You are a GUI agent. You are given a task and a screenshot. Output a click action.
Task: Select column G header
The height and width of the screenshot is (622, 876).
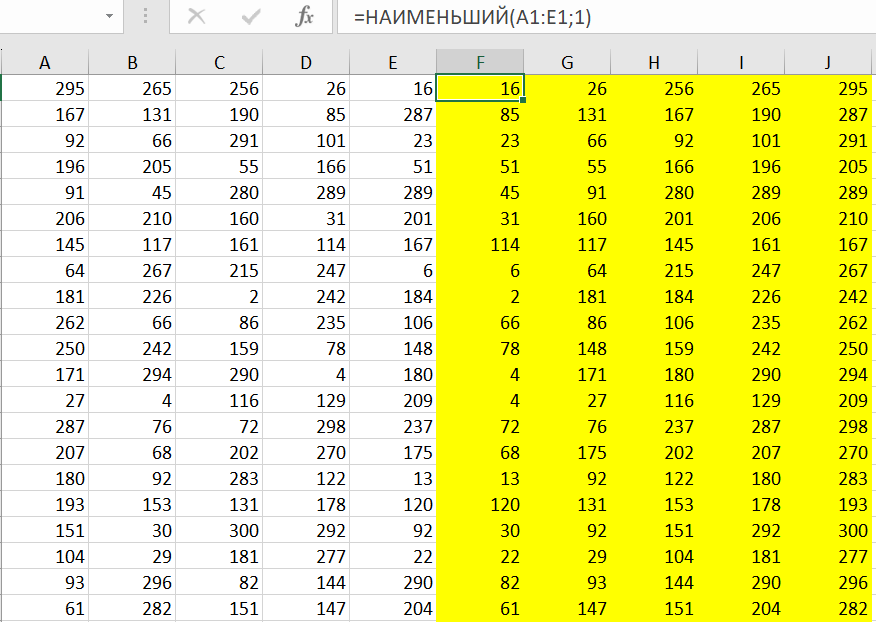(x=567, y=63)
